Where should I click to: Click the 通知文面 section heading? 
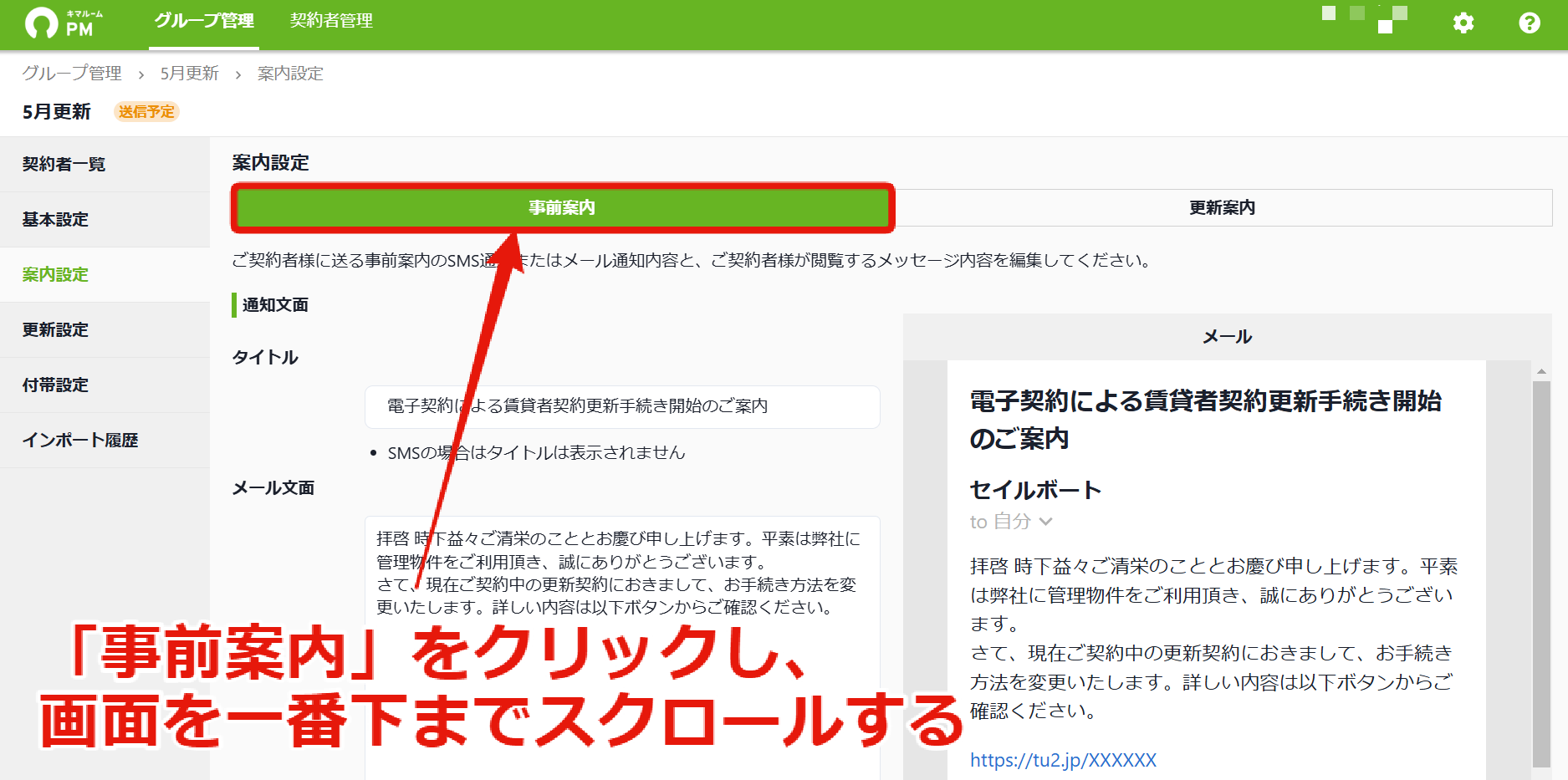pos(275,305)
